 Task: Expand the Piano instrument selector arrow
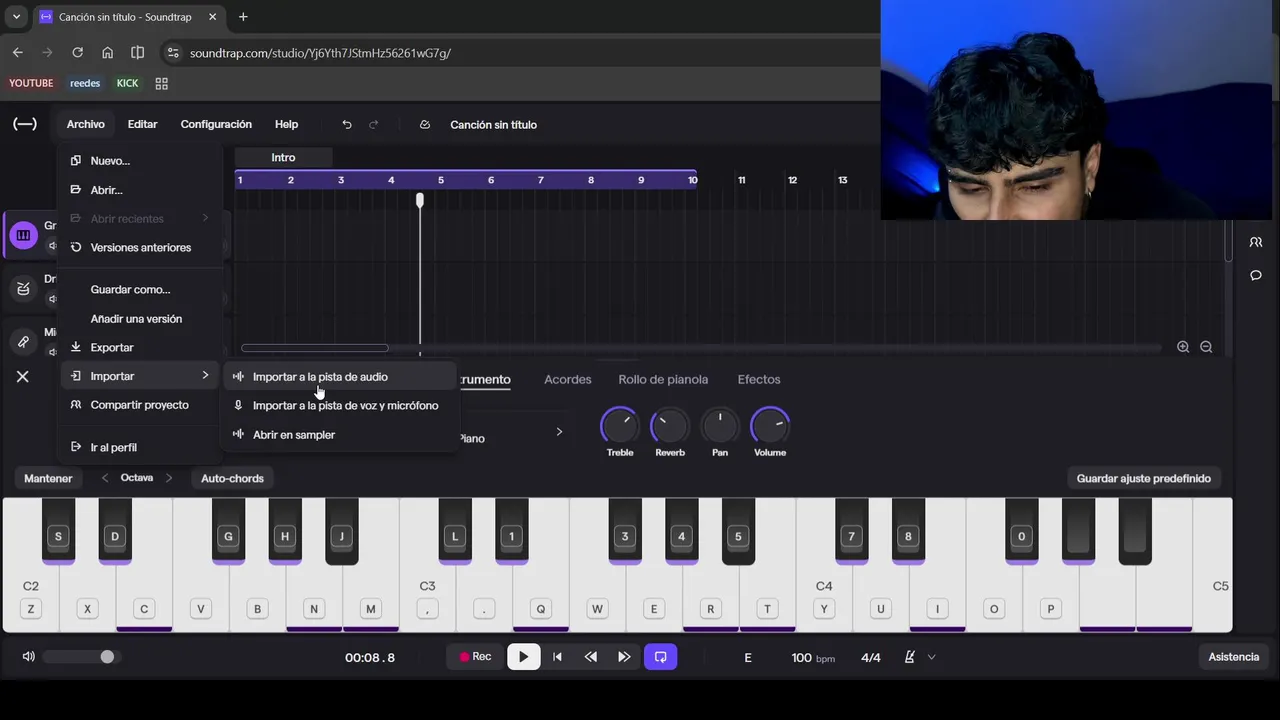(x=559, y=432)
